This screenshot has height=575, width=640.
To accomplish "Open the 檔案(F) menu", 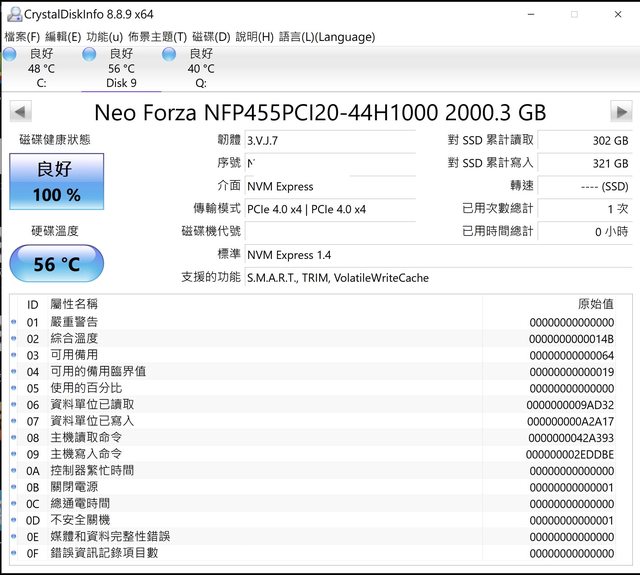I will [21, 37].
